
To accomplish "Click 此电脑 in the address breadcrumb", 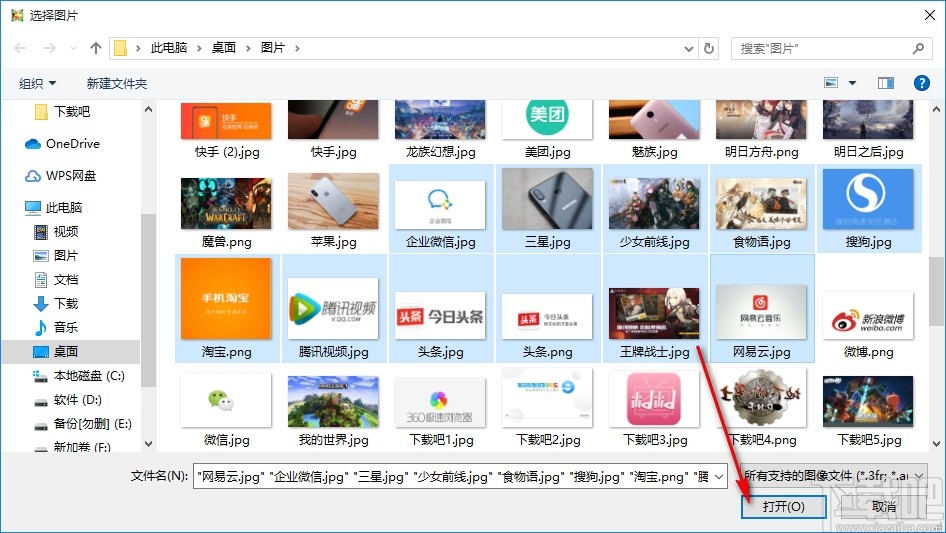I will coord(169,48).
